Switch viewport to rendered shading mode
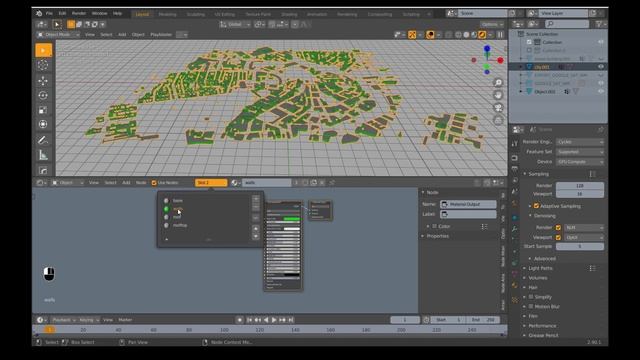The image size is (640, 360). 482,35
